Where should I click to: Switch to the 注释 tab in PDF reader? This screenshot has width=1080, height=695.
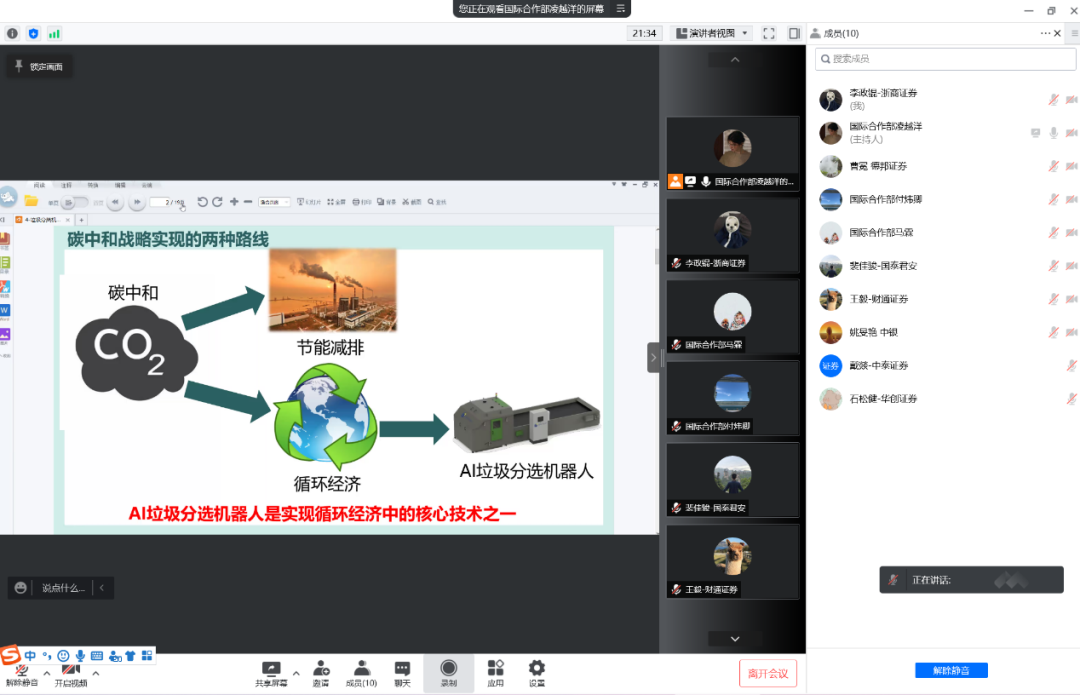point(66,186)
